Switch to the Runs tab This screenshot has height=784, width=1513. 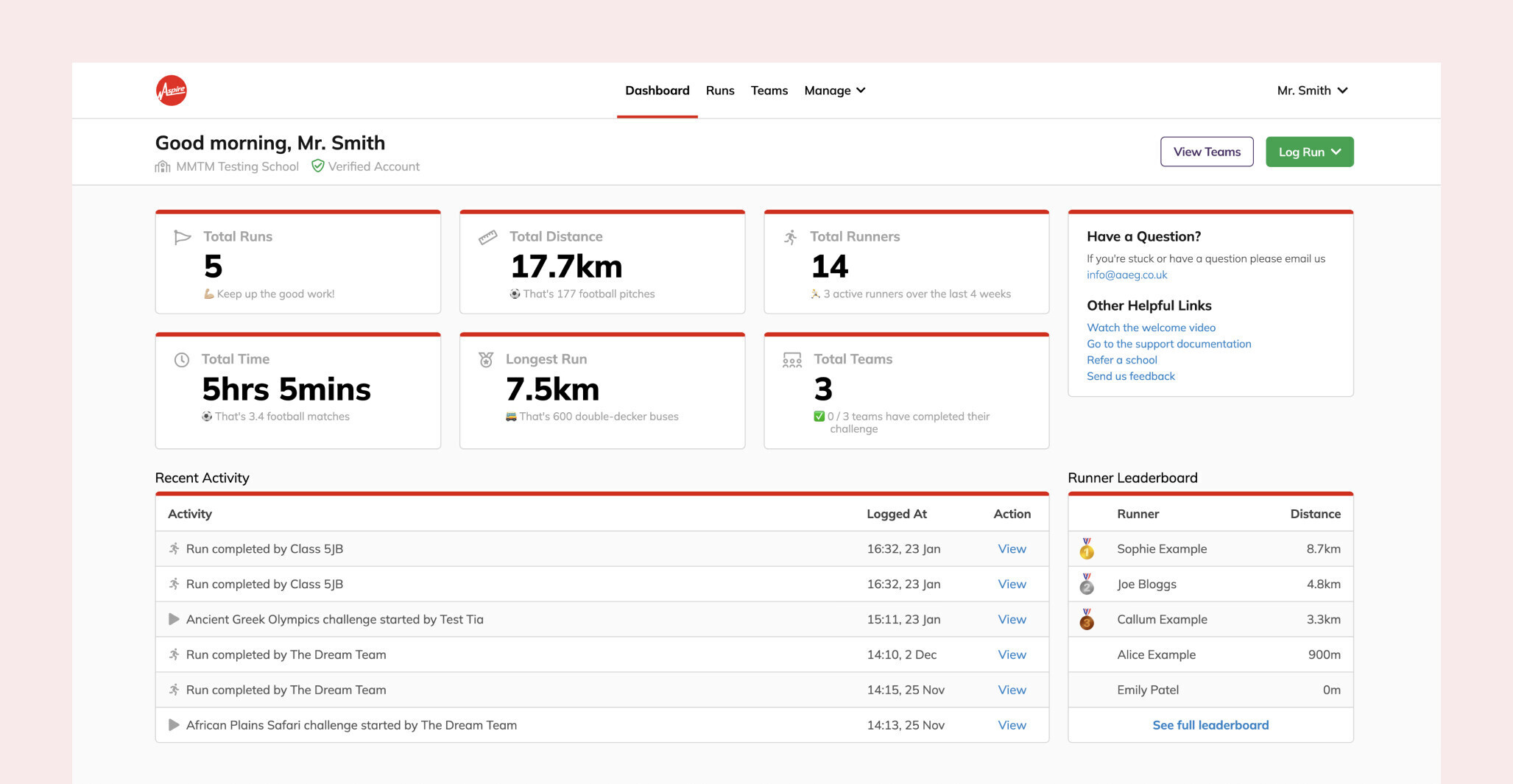tap(719, 90)
